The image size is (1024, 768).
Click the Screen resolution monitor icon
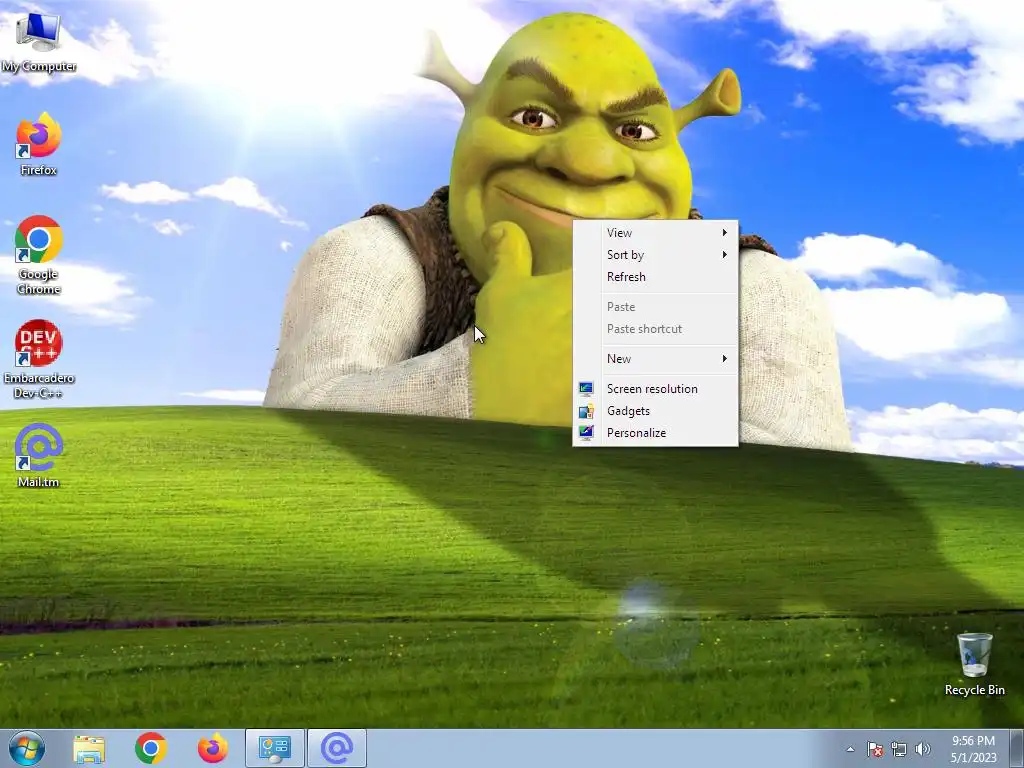click(586, 389)
